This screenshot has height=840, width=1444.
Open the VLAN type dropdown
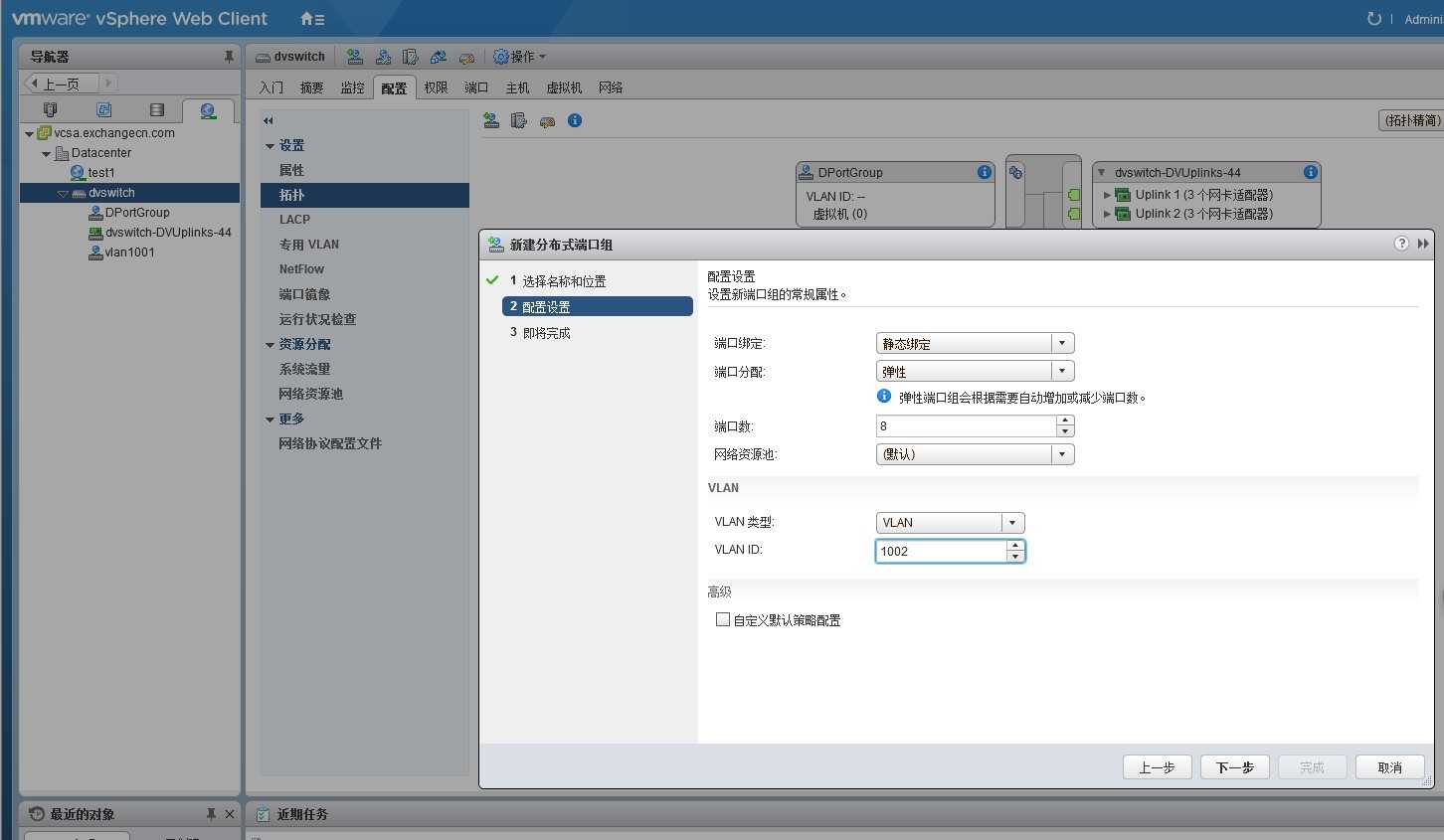[1012, 523]
